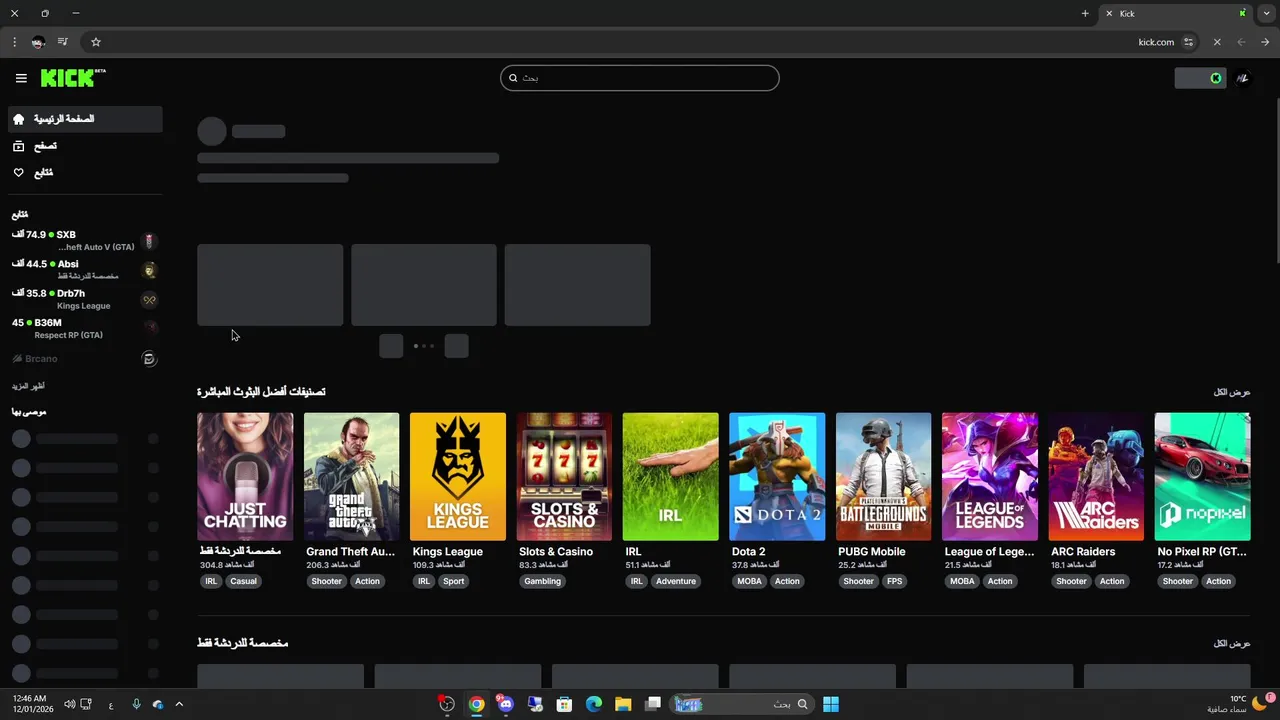Open offline channel Brcano
The width and height of the screenshot is (1280, 720).
(x=85, y=359)
